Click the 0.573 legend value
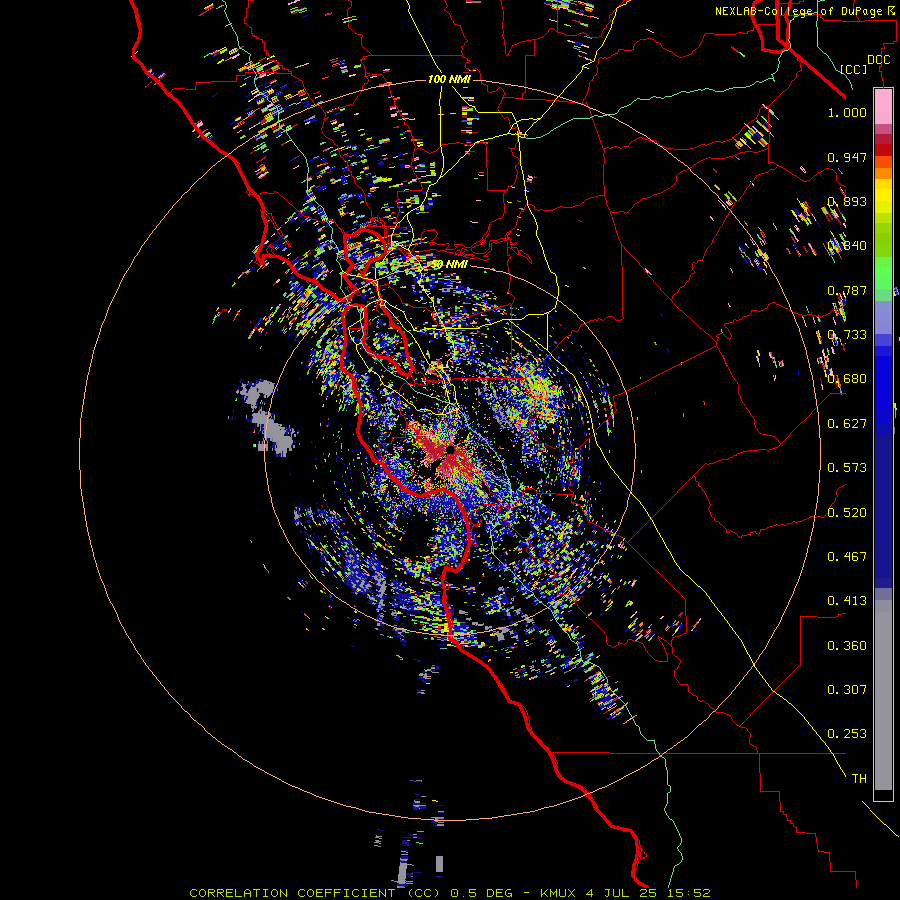 pos(847,468)
